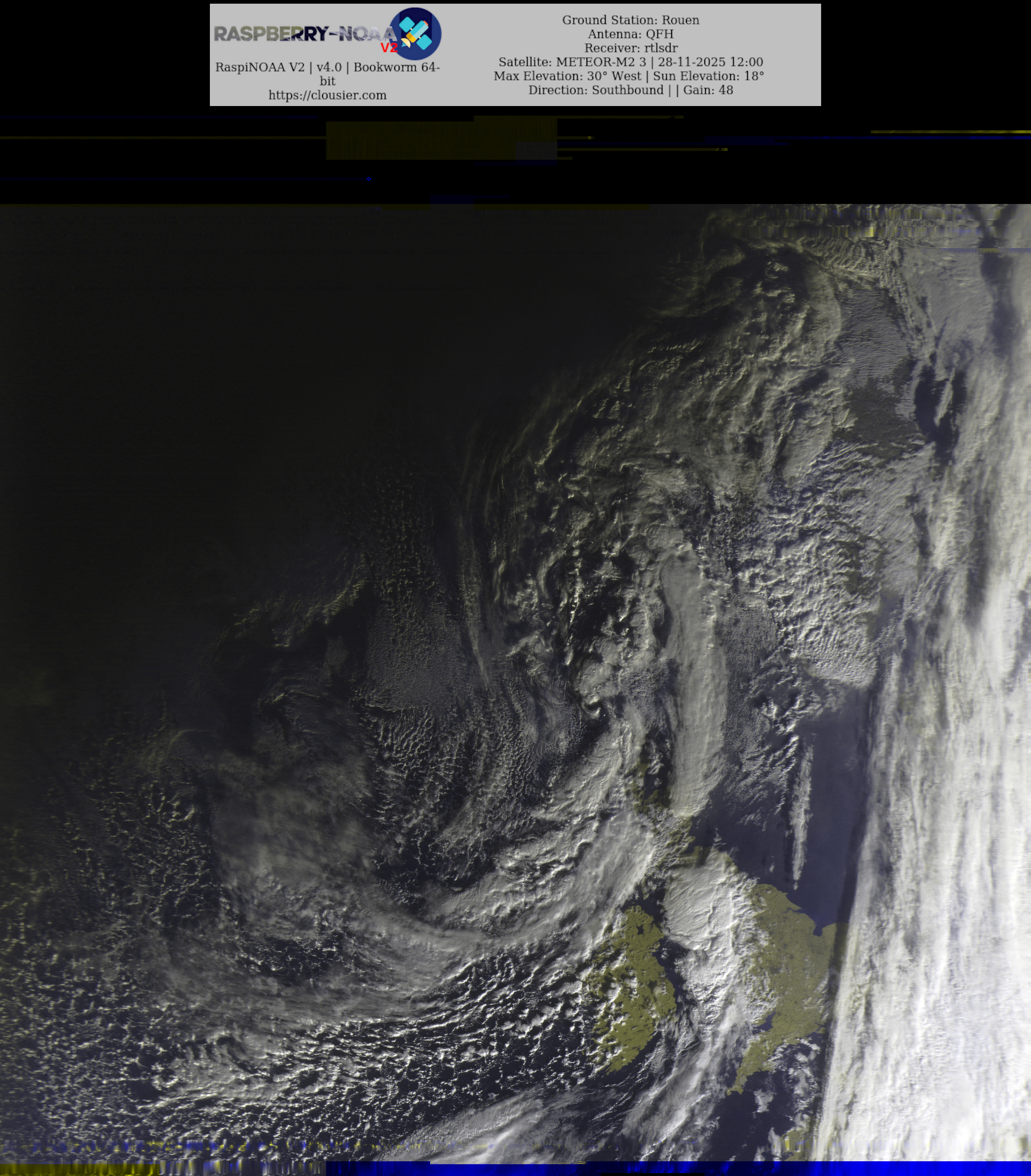Image resolution: width=1031 pixels, height=1176 pixels.
Task: Click the satellite icon in the logo
Action: (415, 34)
